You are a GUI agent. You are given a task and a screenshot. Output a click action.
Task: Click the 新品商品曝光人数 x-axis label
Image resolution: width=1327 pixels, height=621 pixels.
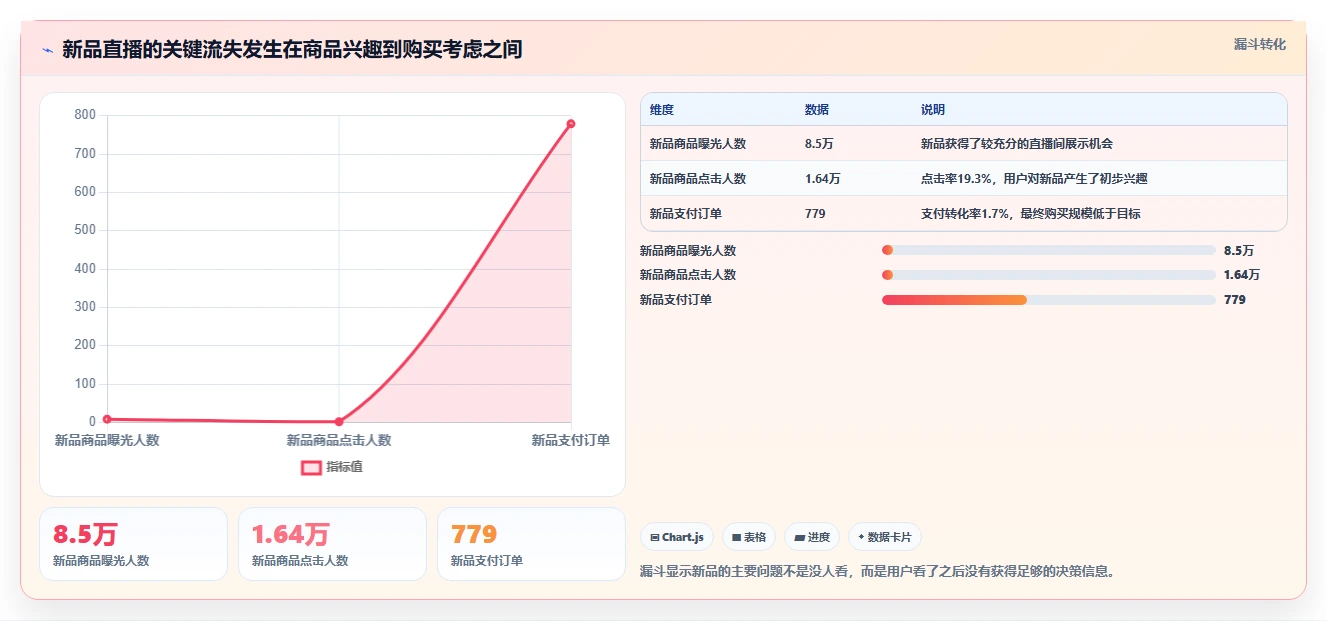pos(107,440)
